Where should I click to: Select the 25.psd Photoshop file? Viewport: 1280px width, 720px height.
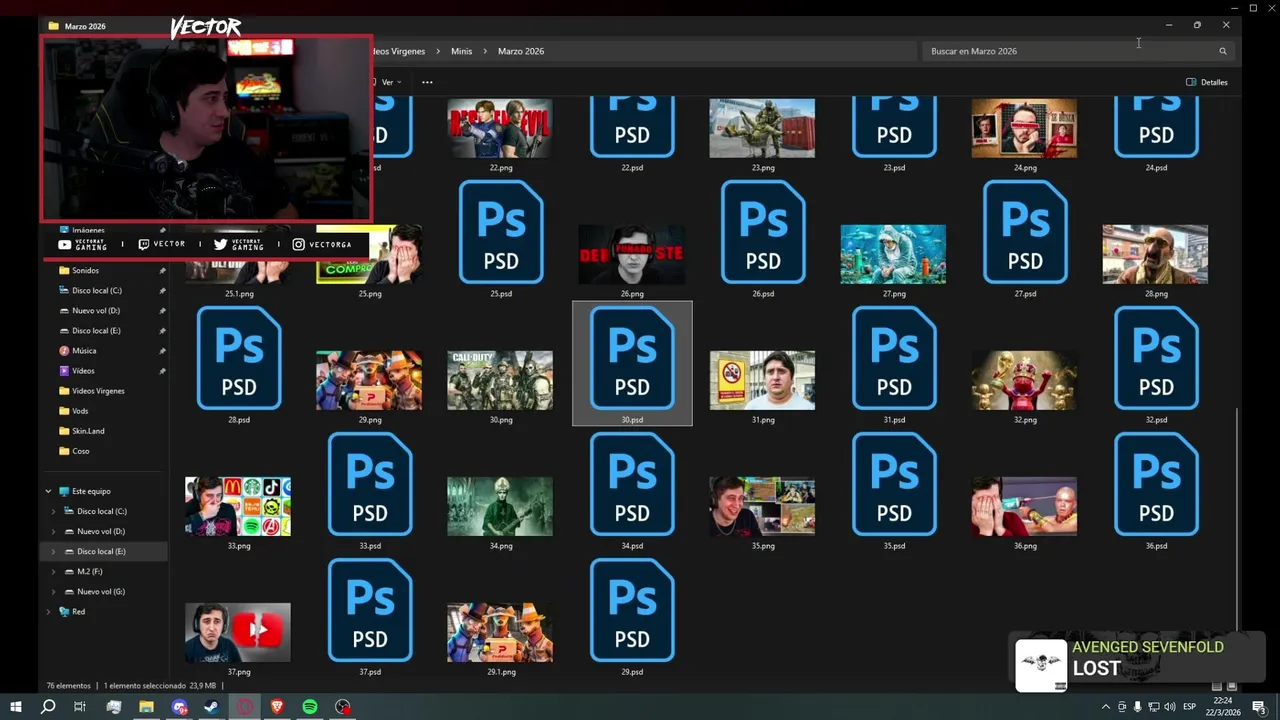coord(501,232)
